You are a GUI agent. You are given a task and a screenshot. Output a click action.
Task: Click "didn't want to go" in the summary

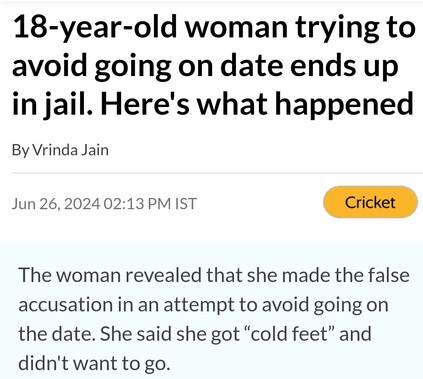92,363
